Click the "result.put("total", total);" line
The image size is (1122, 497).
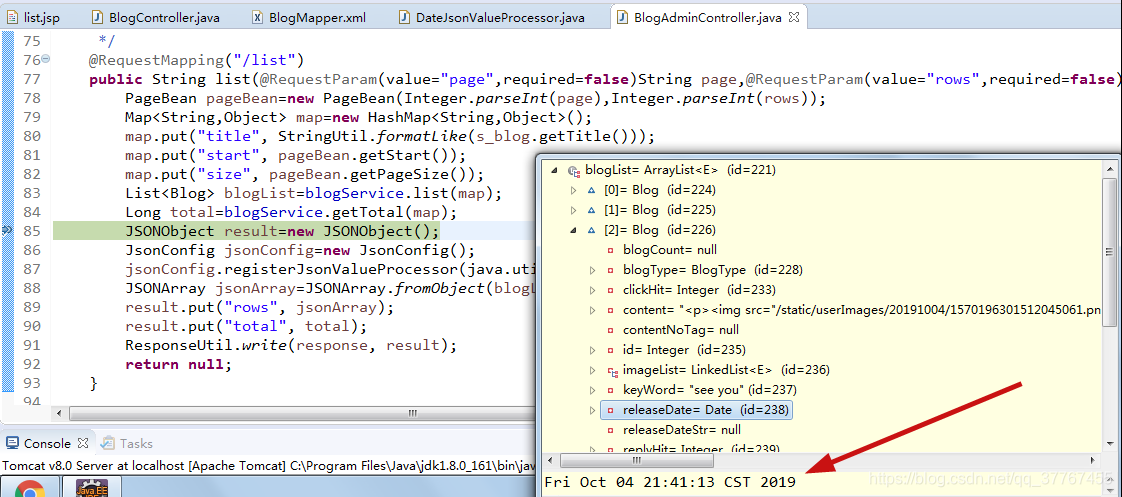[246, 327]
